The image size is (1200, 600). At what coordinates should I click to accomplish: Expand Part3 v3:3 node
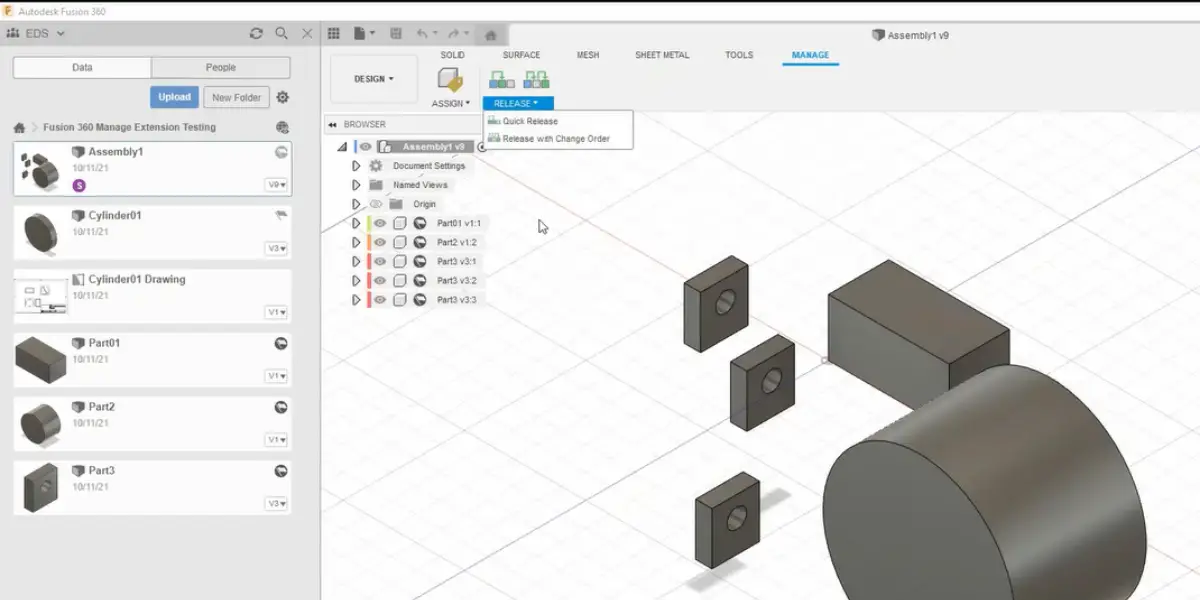click(356, 300)
